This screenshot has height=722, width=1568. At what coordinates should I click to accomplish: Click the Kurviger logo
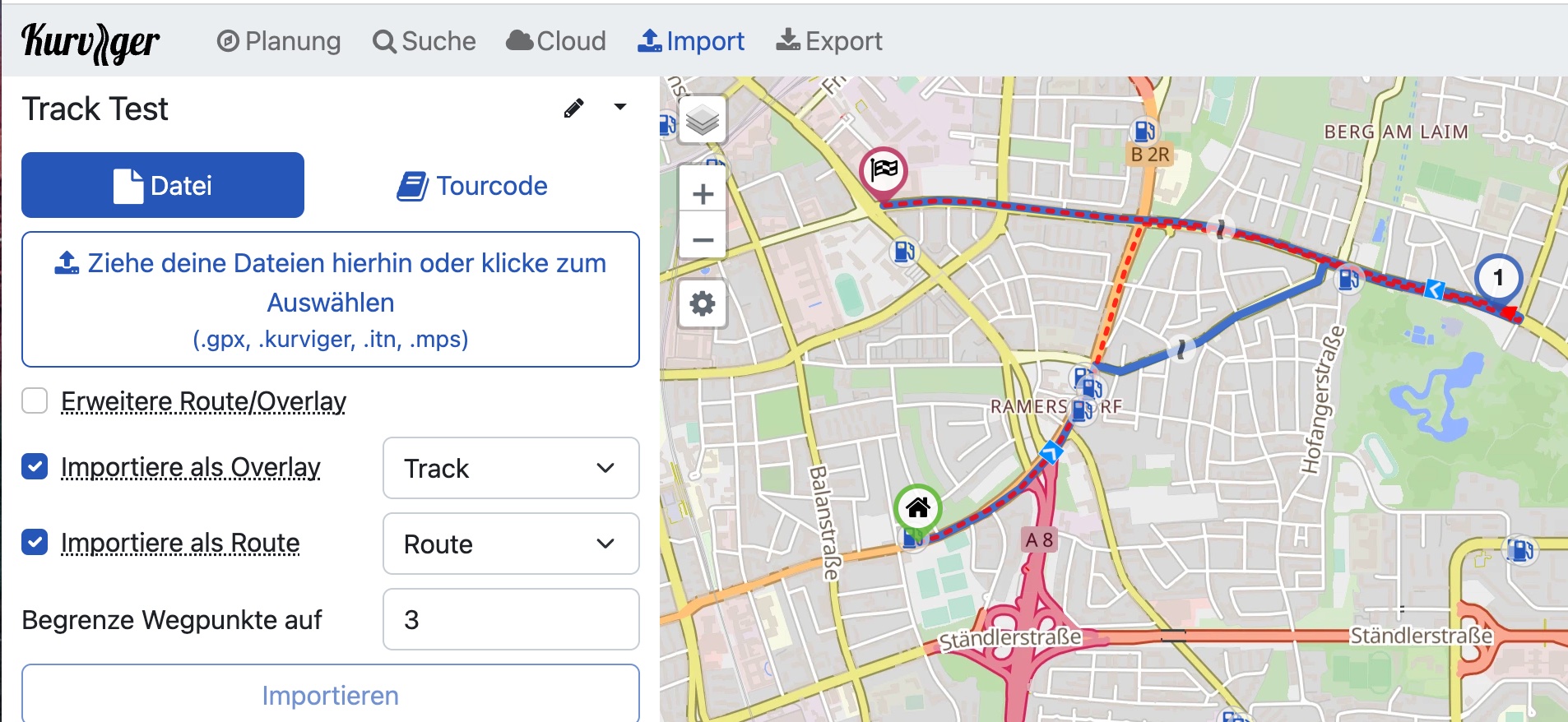tap(90, 41)
